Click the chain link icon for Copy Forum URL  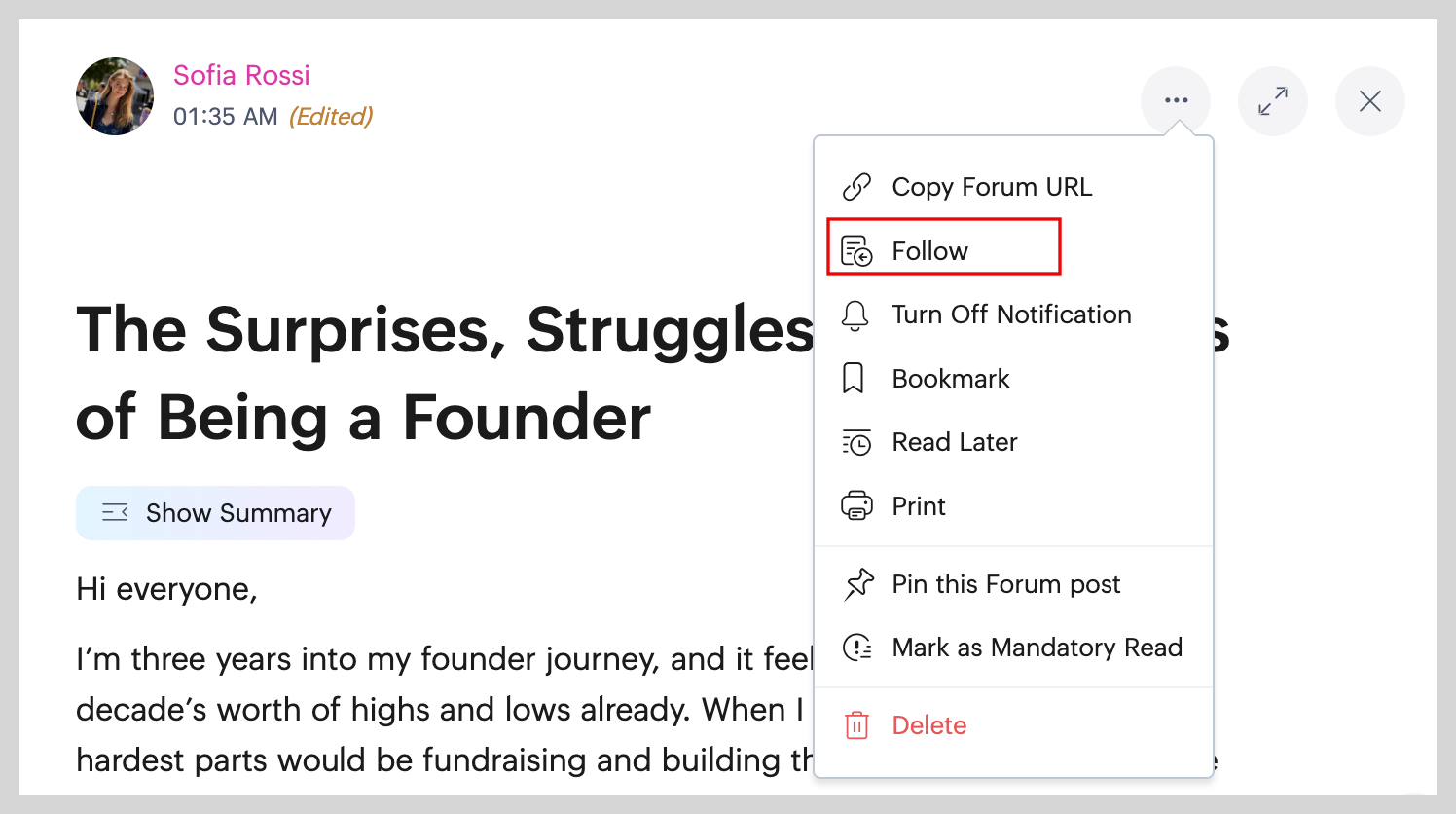pos(856,187)
